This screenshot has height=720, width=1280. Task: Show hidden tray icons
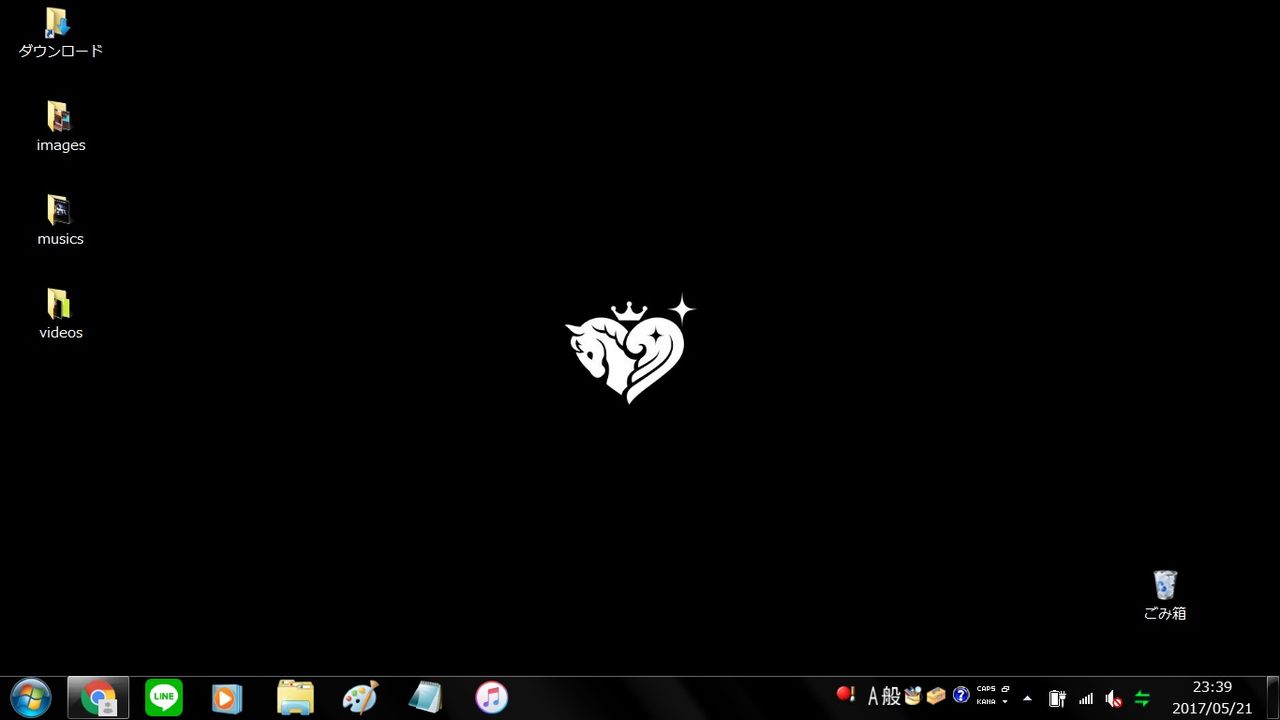point(1027,698)
